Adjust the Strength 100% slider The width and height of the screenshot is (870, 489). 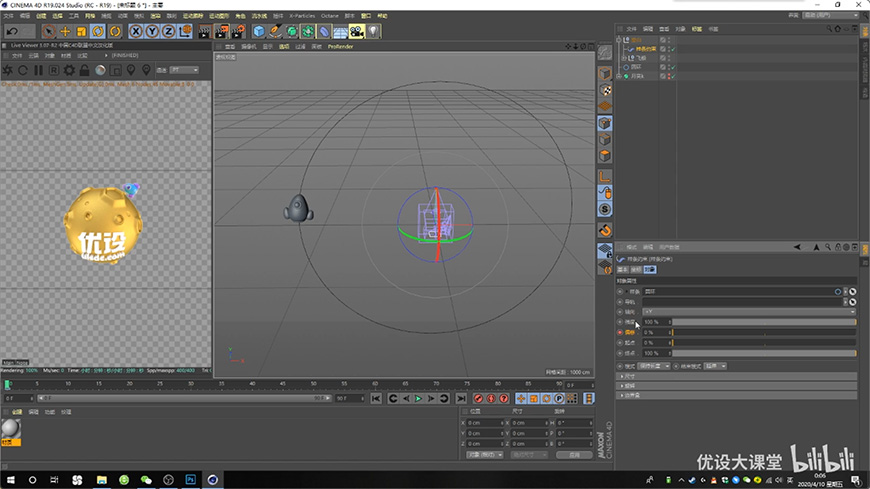(x=764, y=322)
